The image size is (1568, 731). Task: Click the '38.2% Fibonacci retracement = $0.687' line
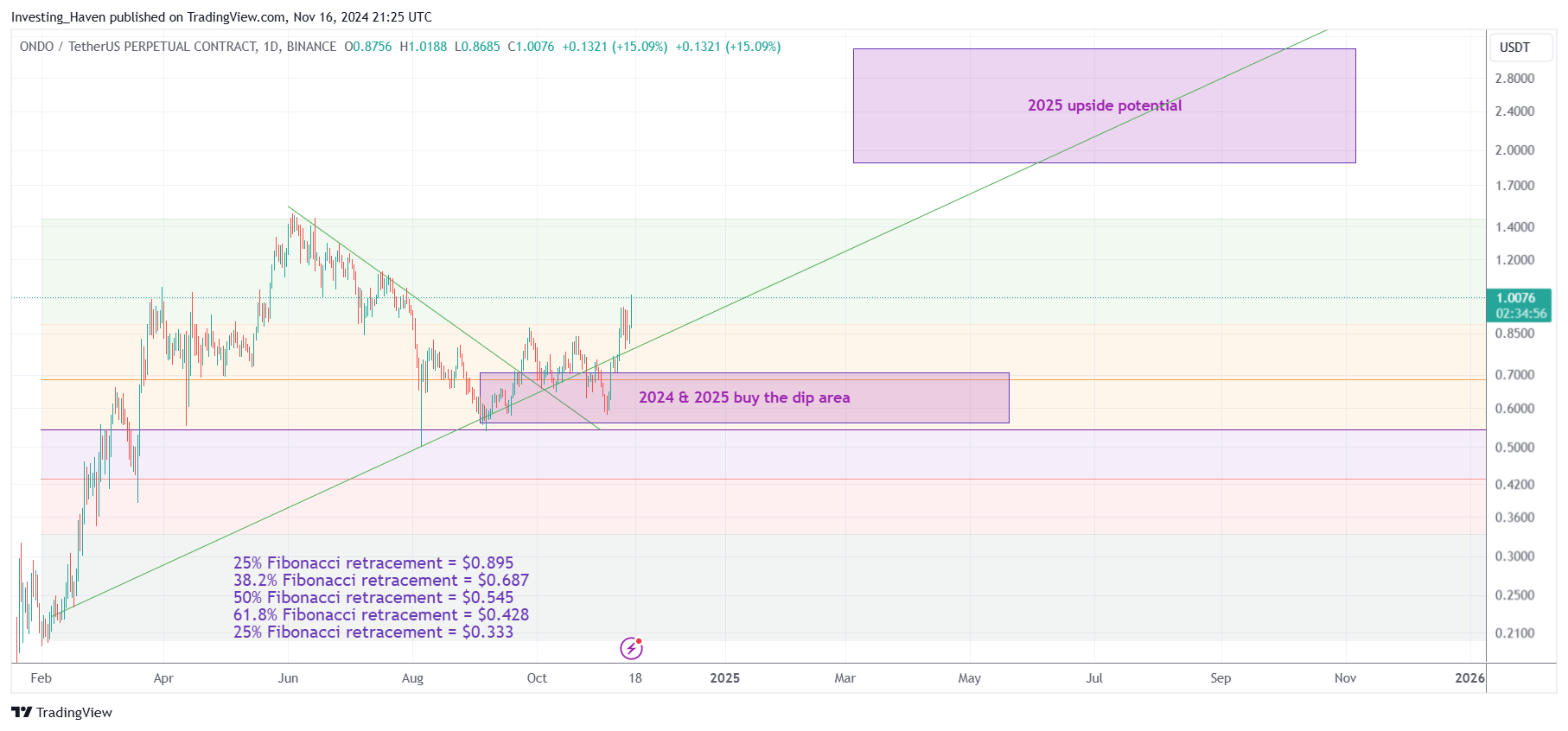tap(381, 581)
